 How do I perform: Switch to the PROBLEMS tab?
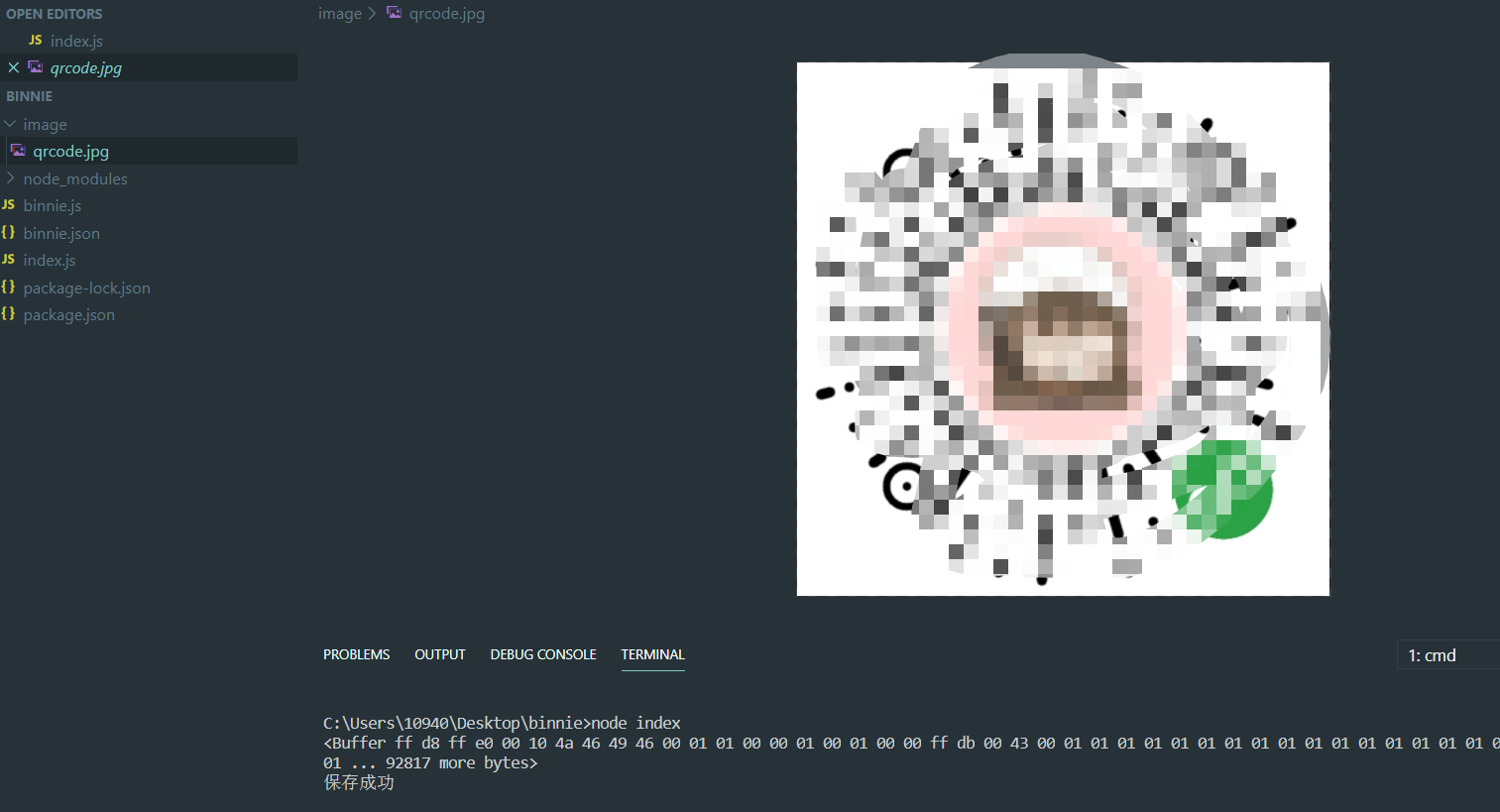click(356, 654)
